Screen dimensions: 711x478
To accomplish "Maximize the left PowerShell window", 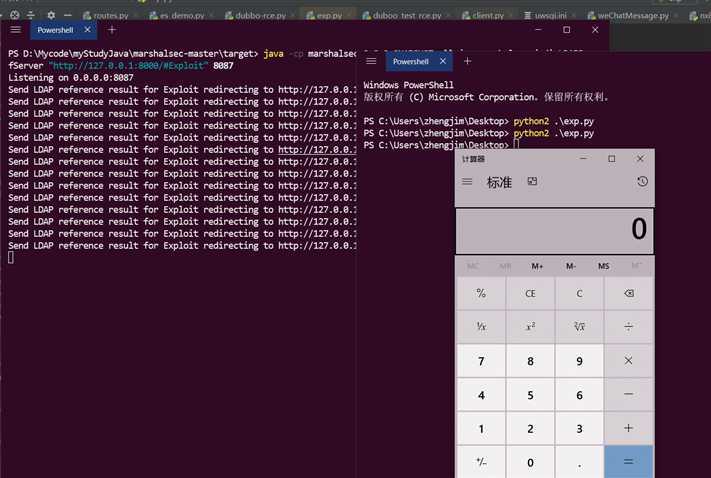I will coord(567,30).
